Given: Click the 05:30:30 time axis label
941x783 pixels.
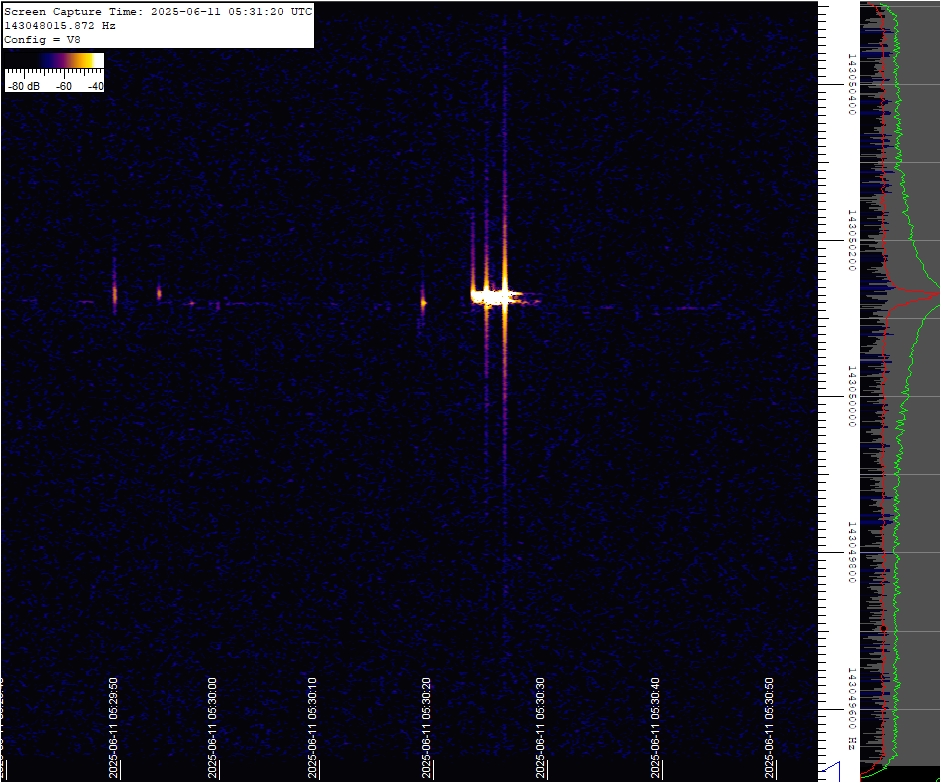Looking at the screenshot, I should point(540,728).
